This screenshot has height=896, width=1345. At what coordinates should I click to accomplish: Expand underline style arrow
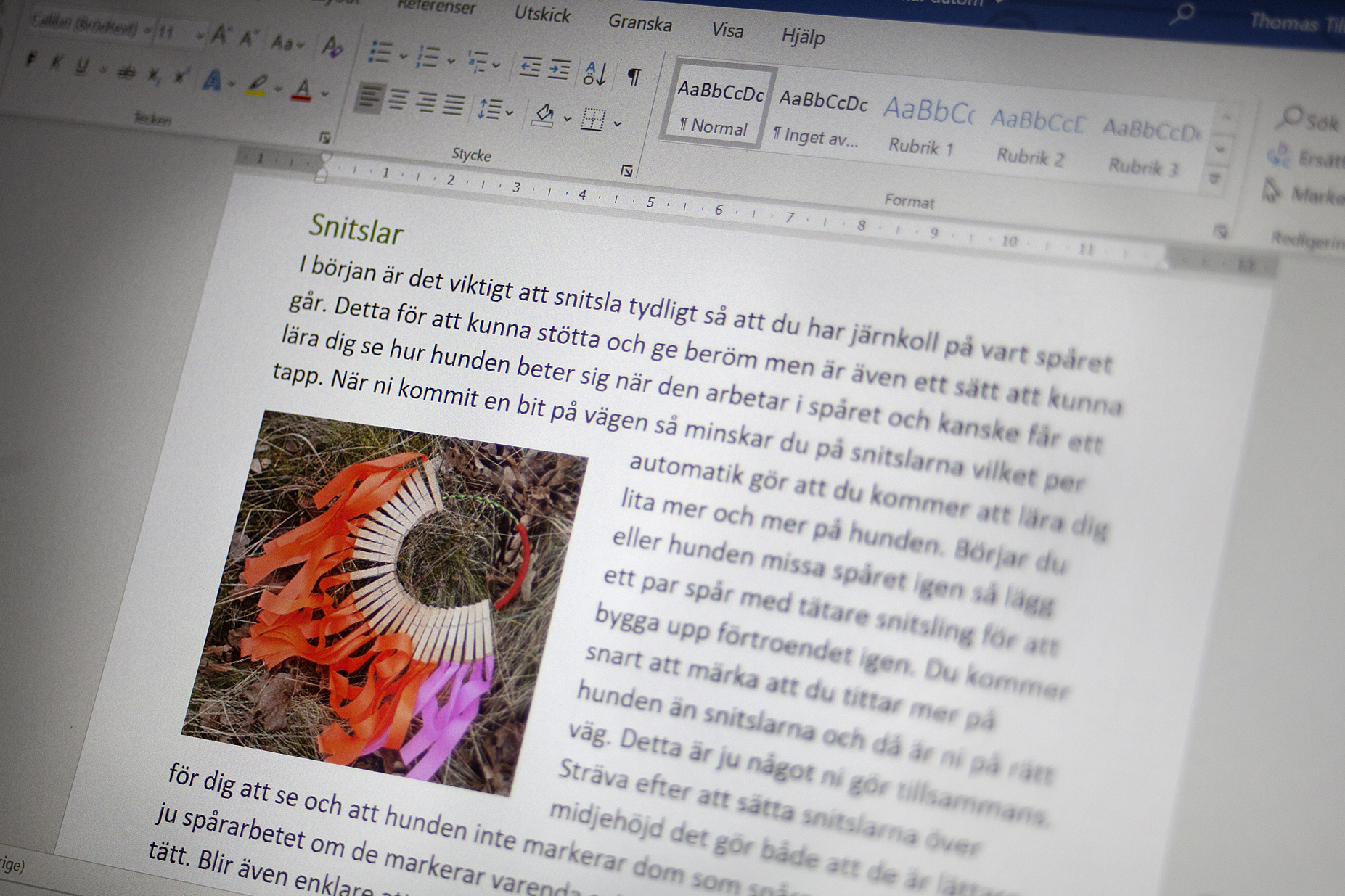click(103, 70)
